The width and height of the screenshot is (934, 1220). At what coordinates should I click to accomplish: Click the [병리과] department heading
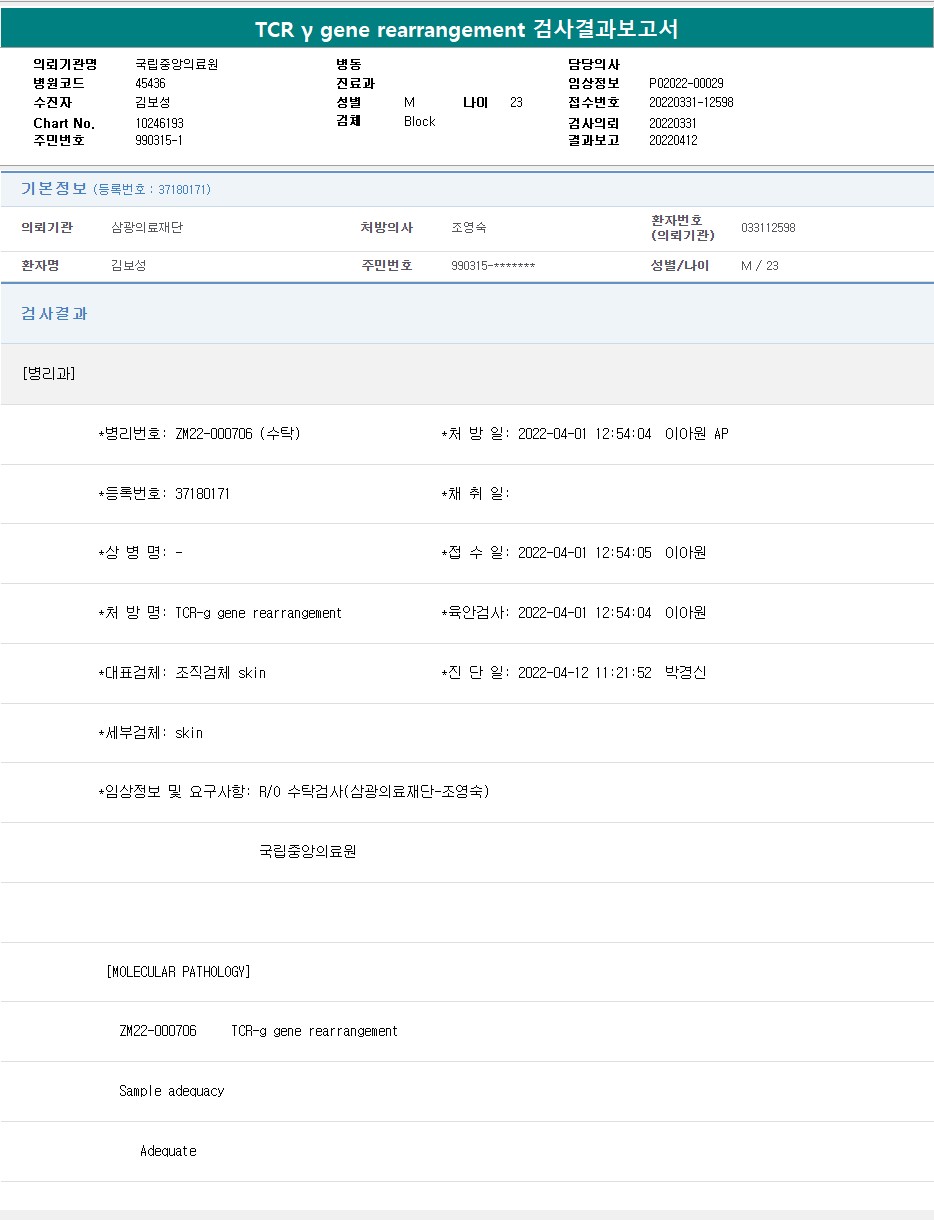pyautogui.click(x=48, y=374)
